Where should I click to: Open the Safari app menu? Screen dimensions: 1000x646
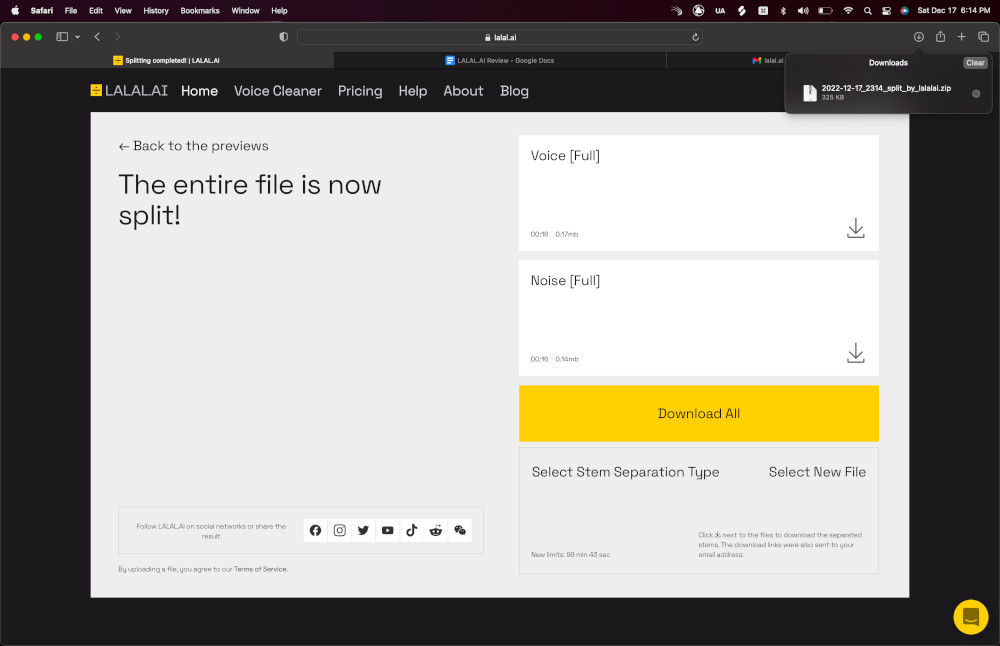[41, 11]
